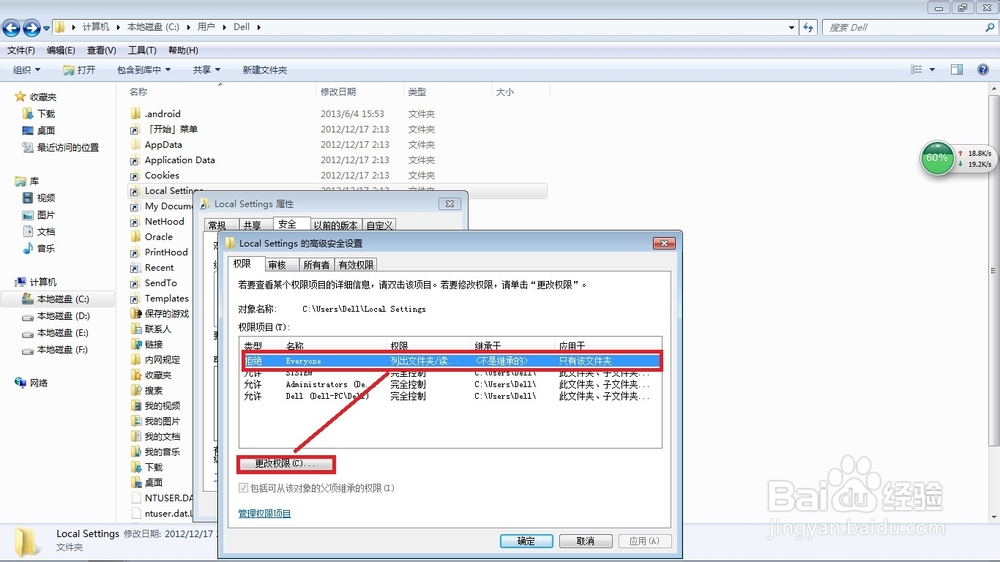This screenshot has height=562, width=1000.
Task: Select the AppData folder icon
Action: tap(135, 145)
